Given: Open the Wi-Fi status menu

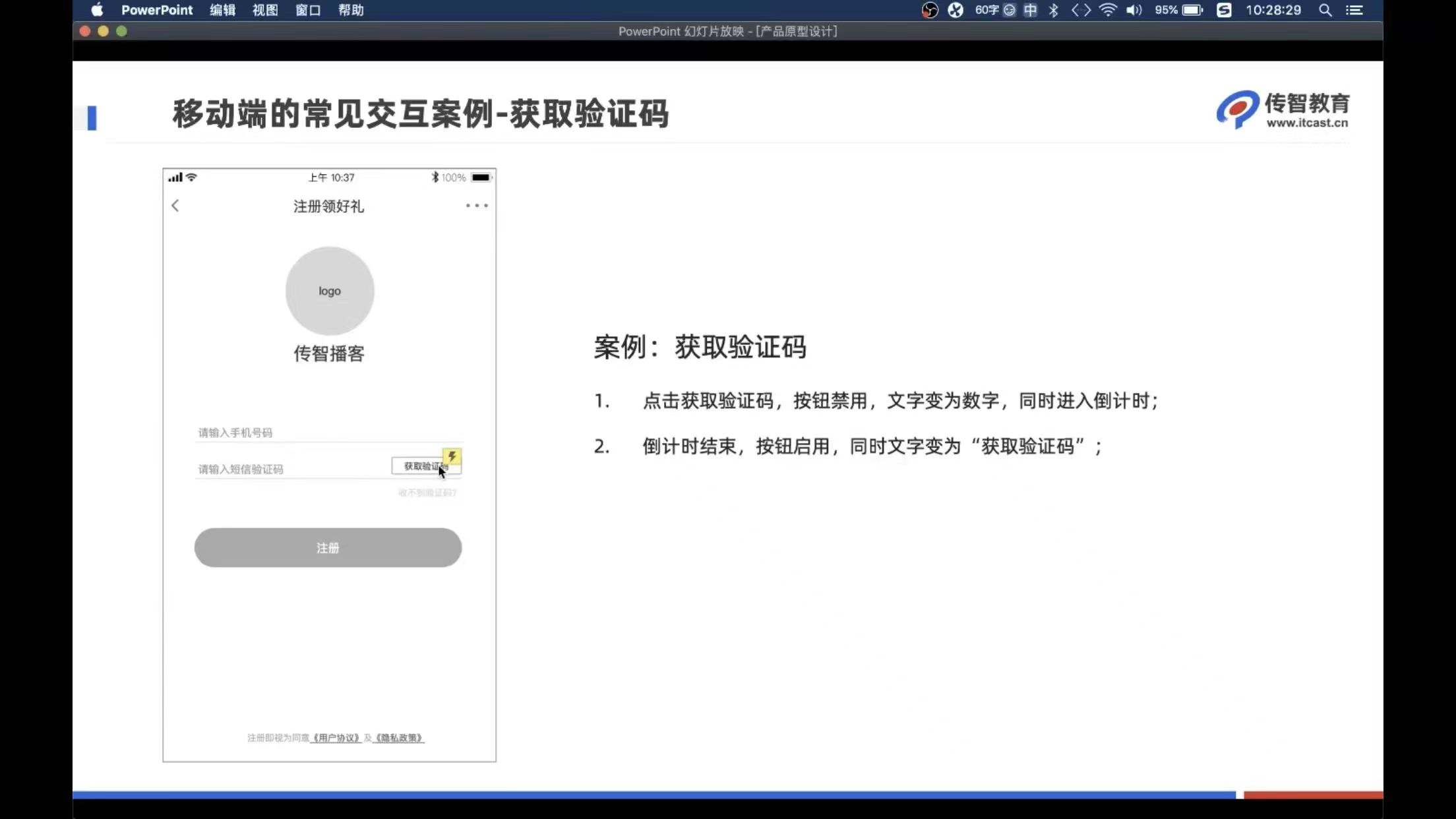Looking at the screenshot, I should click(x=1108, y=10).
